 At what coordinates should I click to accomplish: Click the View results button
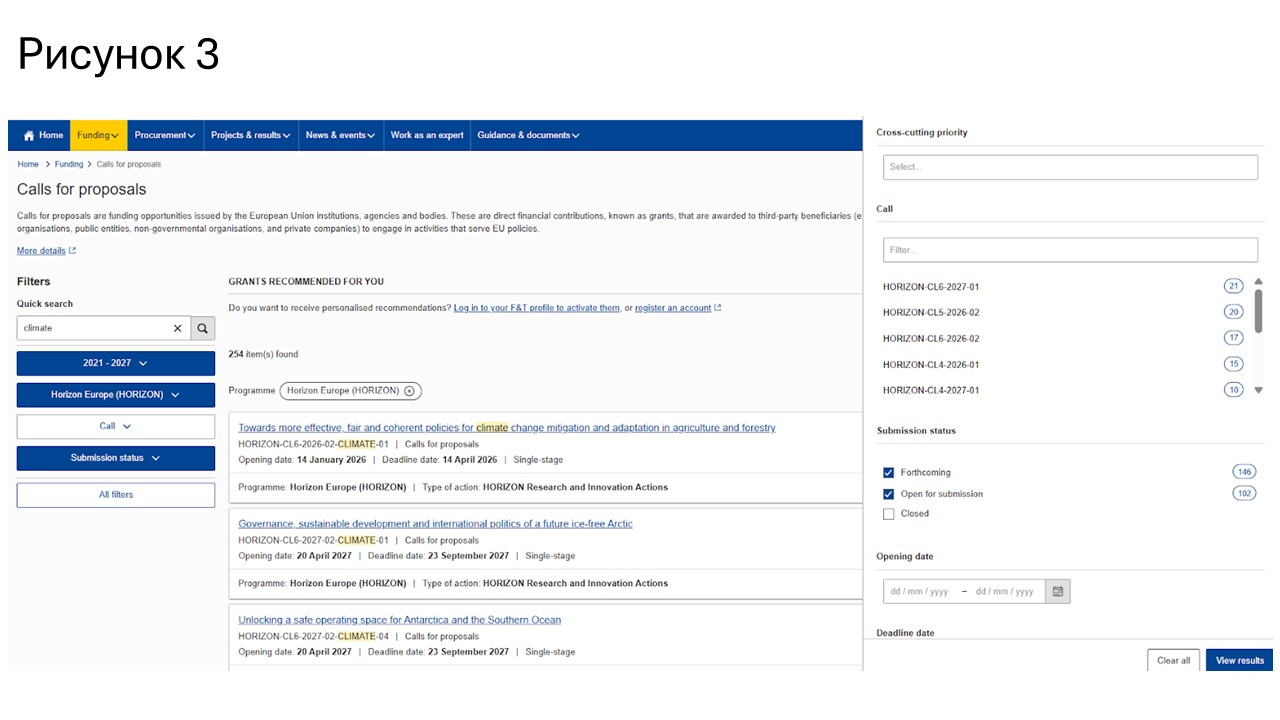(x=1239, y=661)
